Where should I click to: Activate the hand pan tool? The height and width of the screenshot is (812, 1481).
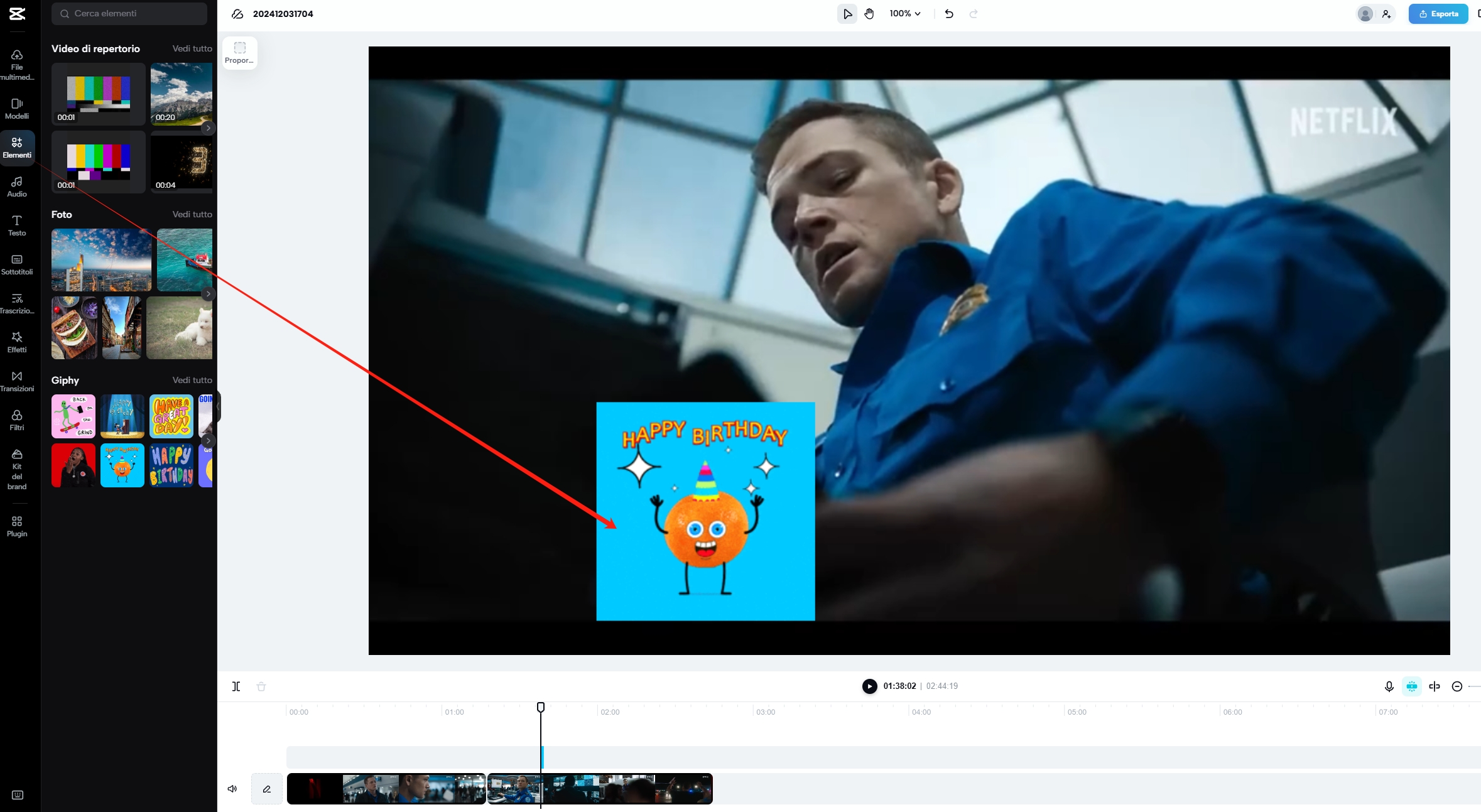click(x=869, y=13)
